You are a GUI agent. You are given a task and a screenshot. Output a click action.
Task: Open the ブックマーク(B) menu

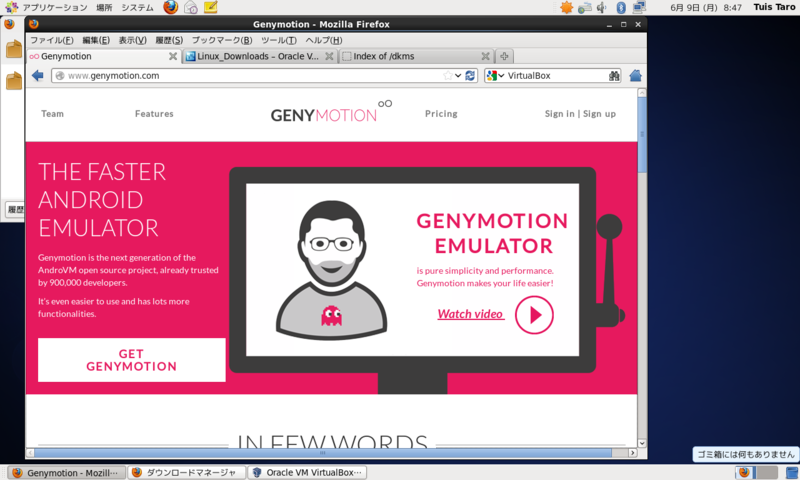pyautogui.click(x=222, y=40)
